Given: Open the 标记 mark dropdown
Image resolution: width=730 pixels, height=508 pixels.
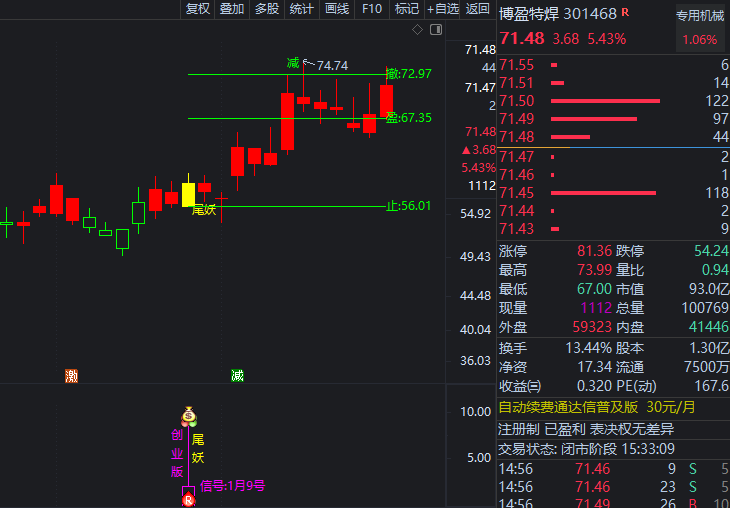Looking at the screenshot, I should point(407,9).
